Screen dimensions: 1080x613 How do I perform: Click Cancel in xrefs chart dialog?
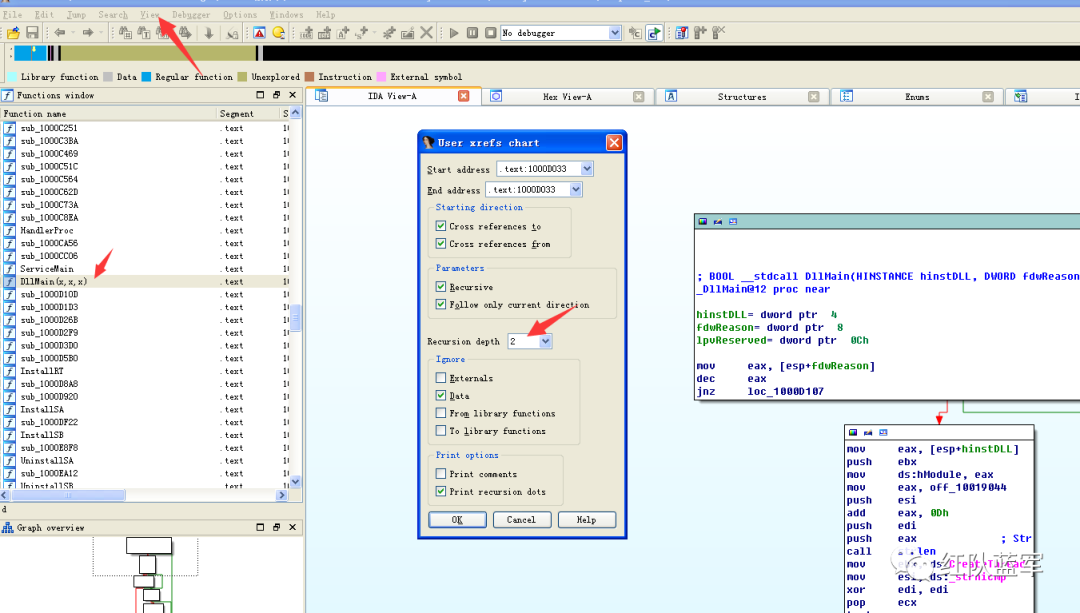pos(521,520)
